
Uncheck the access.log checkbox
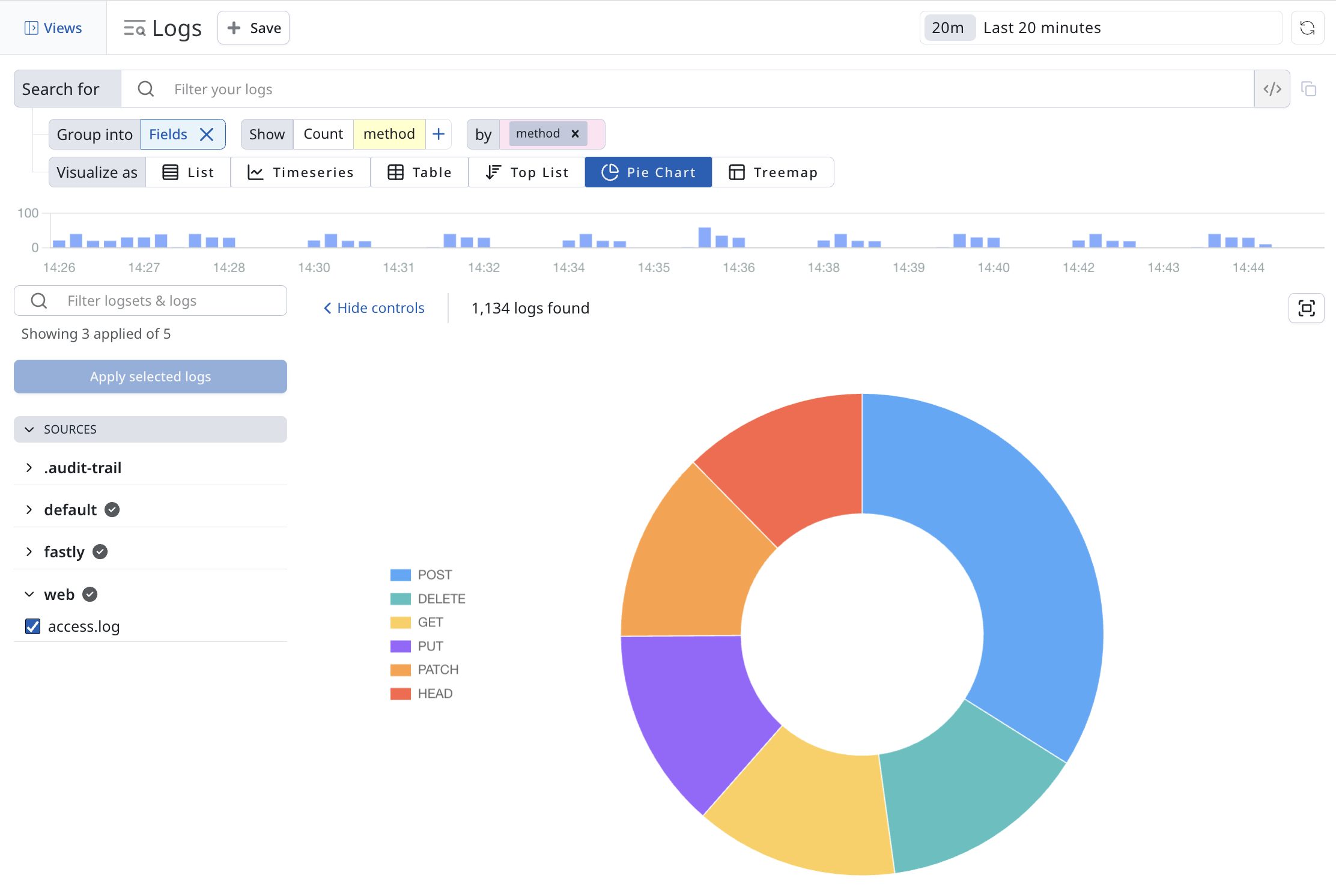tap(32, 626)
